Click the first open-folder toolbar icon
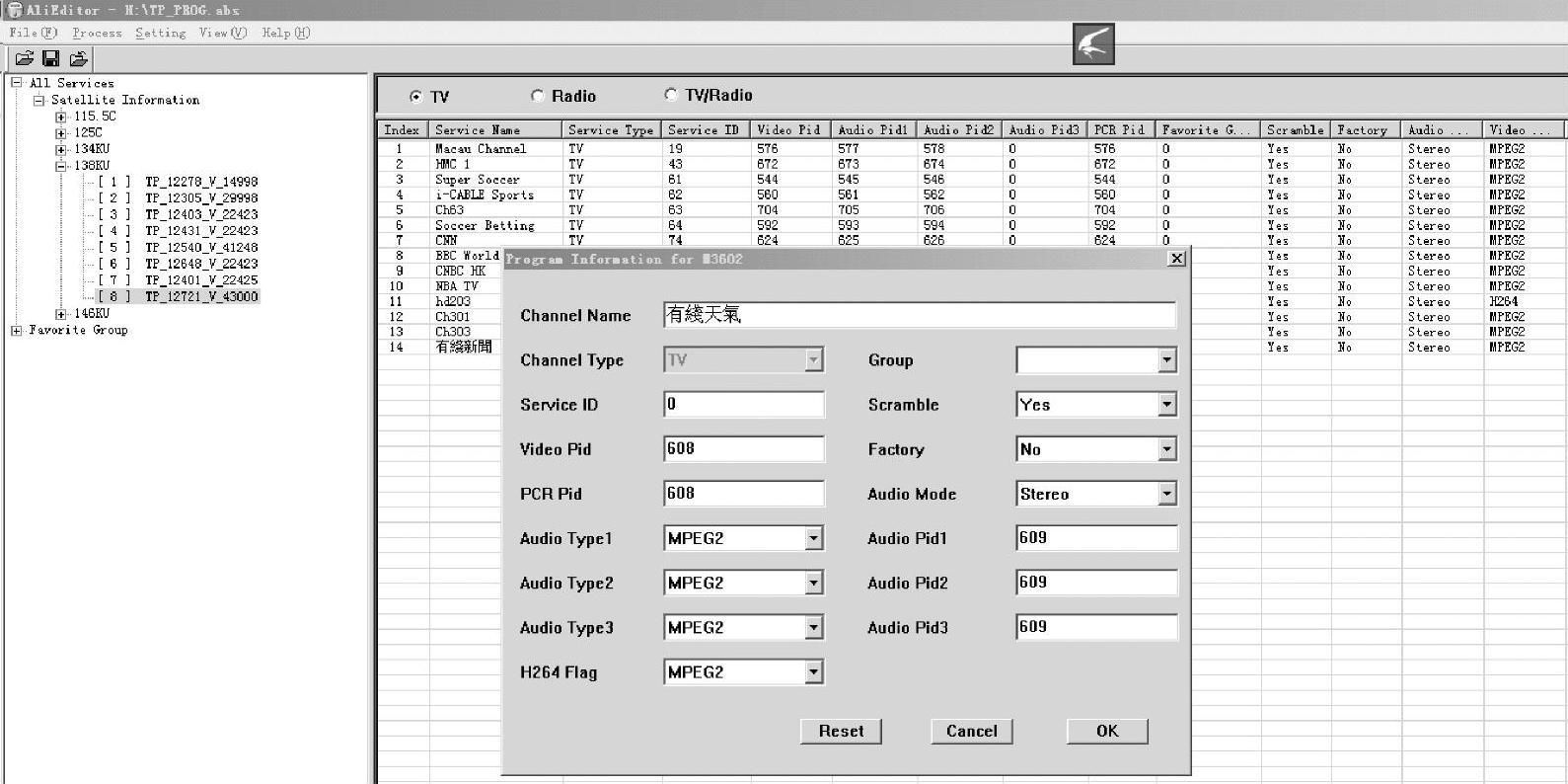The height and width of the screenshot is (784, 1568). pos(25,59)
